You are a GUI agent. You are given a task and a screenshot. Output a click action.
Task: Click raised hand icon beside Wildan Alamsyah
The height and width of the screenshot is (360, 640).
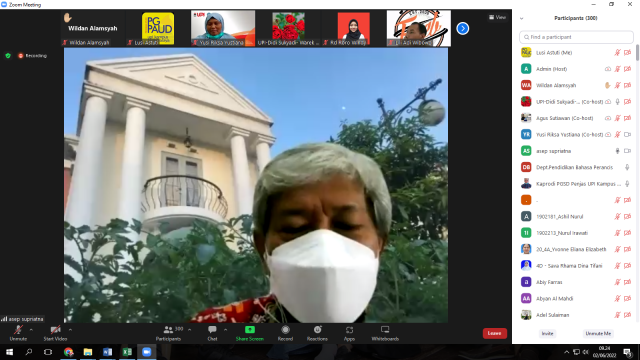pos(607,85)
